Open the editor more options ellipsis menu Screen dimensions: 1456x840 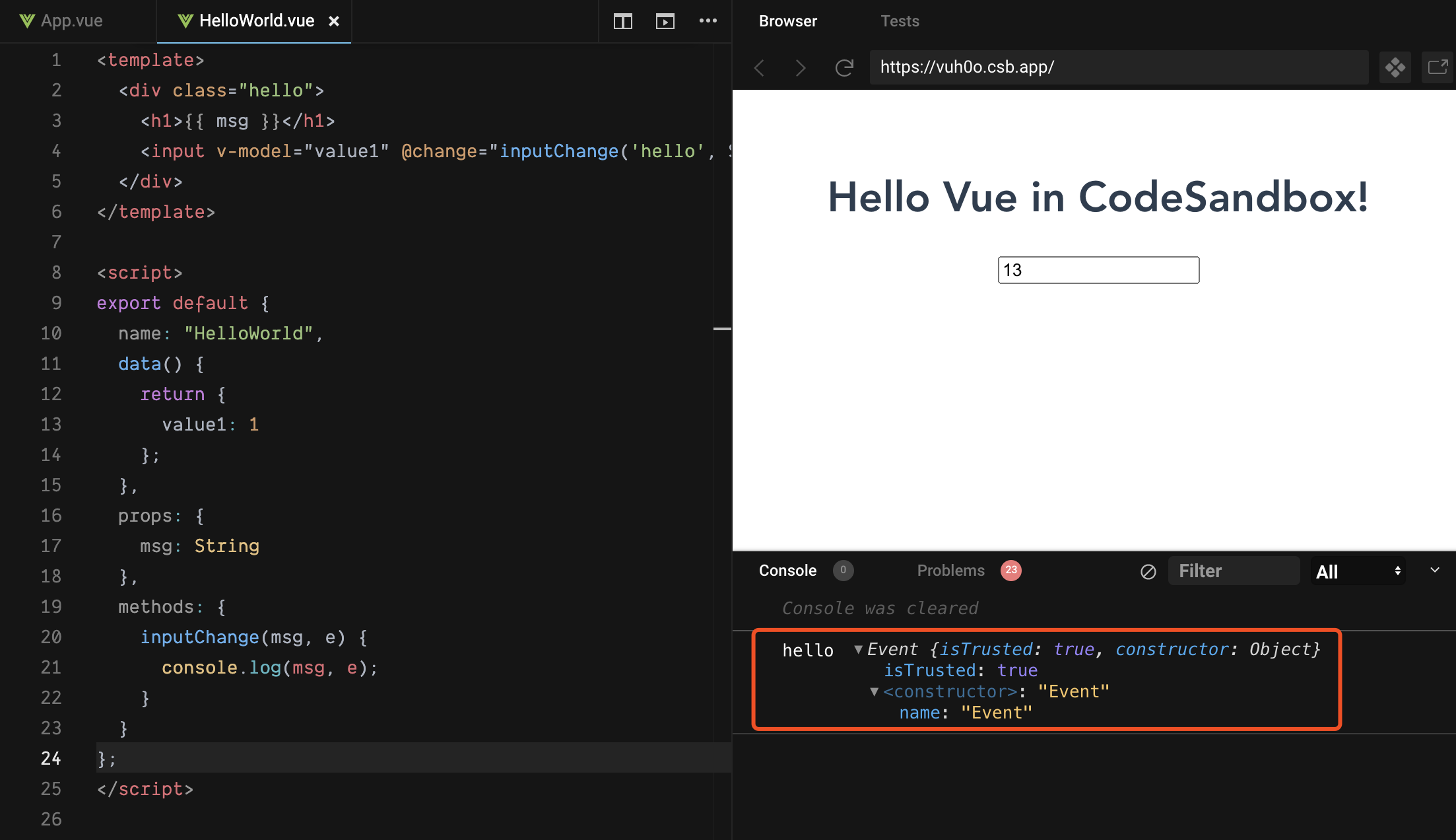(708, 21)
